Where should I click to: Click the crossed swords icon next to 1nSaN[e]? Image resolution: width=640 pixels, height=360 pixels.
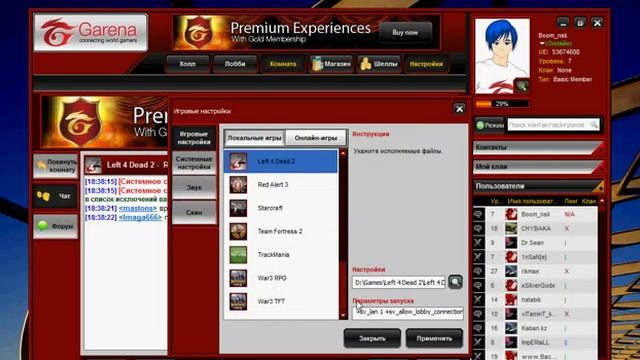pos(478,257)
